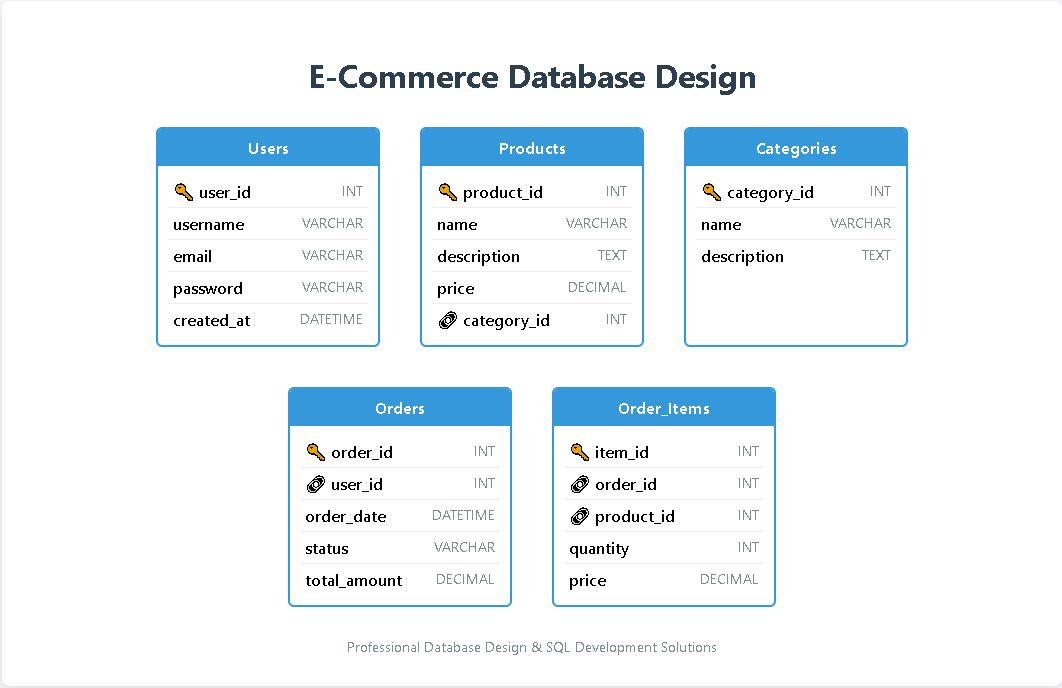Select the Categories table header
1062x688 pixels.
coord(796,148)
